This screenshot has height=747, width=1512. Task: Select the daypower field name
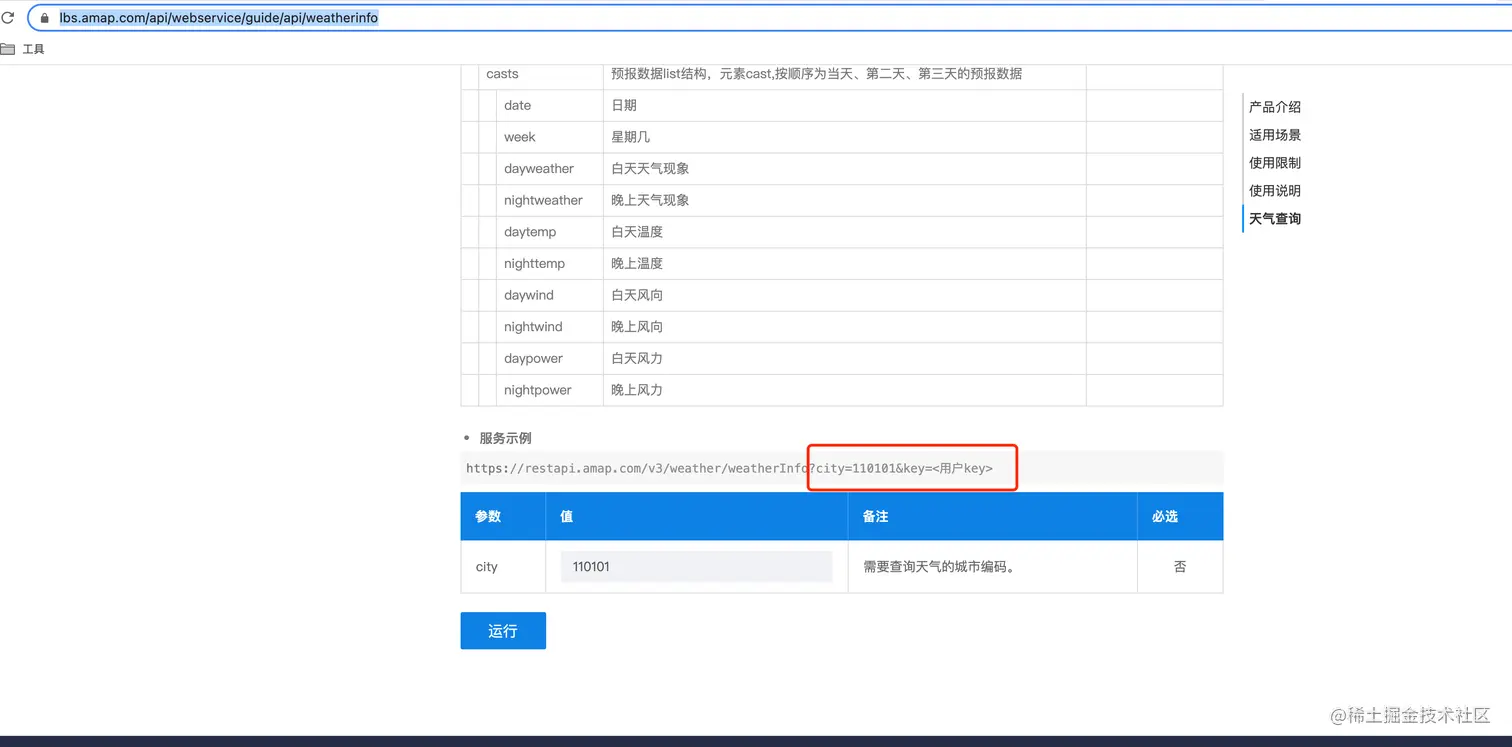[x=533, y=359]
